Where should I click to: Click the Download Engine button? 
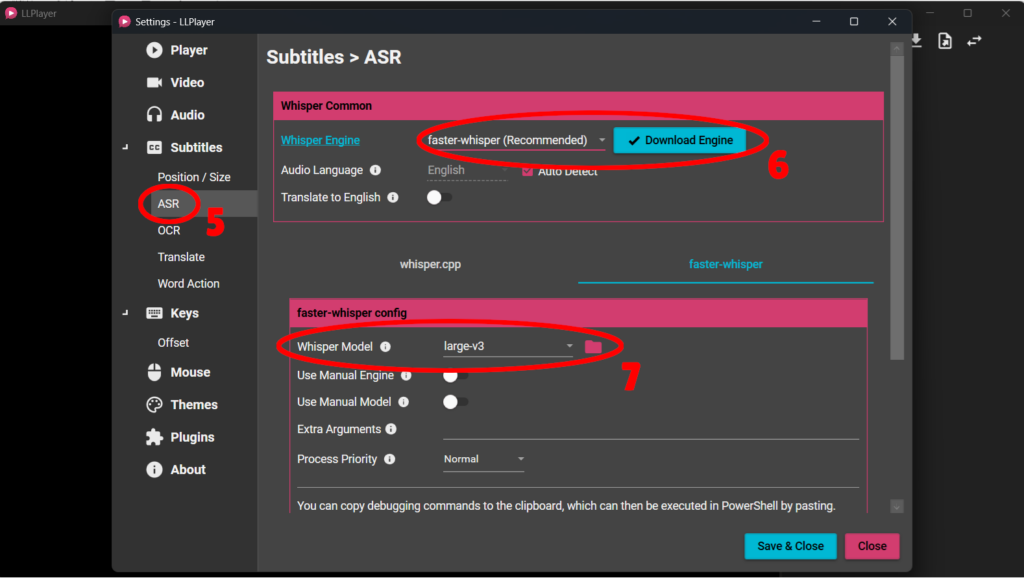[680, 140]
